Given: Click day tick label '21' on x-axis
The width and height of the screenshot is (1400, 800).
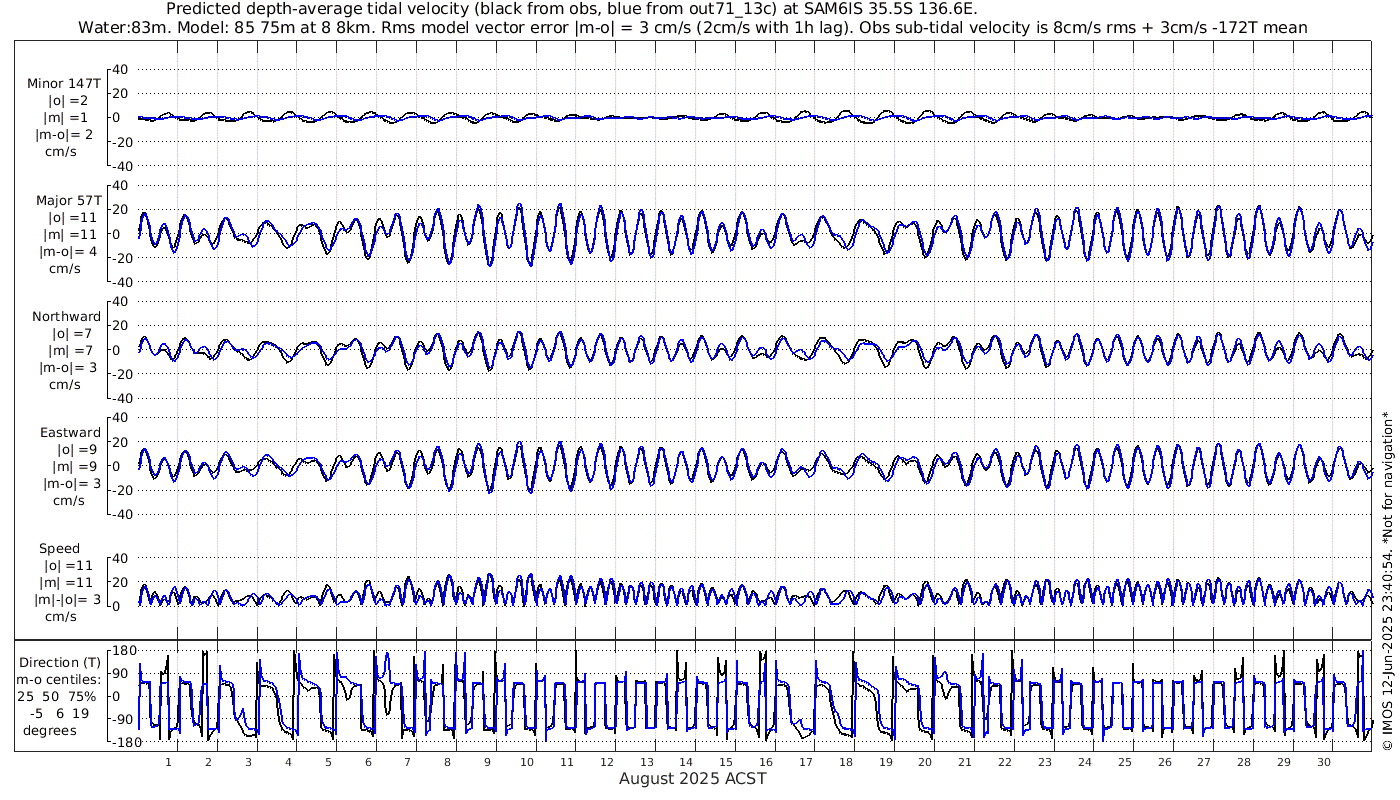Looking at the screenshot, I should [965, 762].
